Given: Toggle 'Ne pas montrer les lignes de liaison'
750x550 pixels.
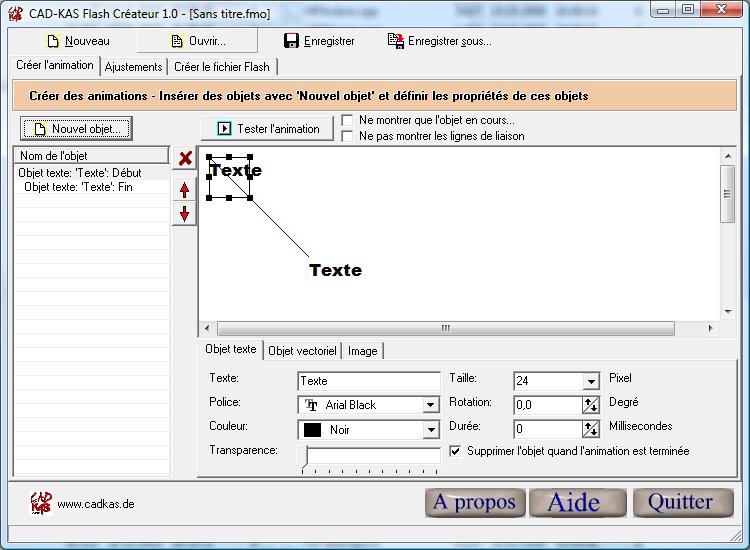Looking at the screenshot, I should [x=348, y=136].
